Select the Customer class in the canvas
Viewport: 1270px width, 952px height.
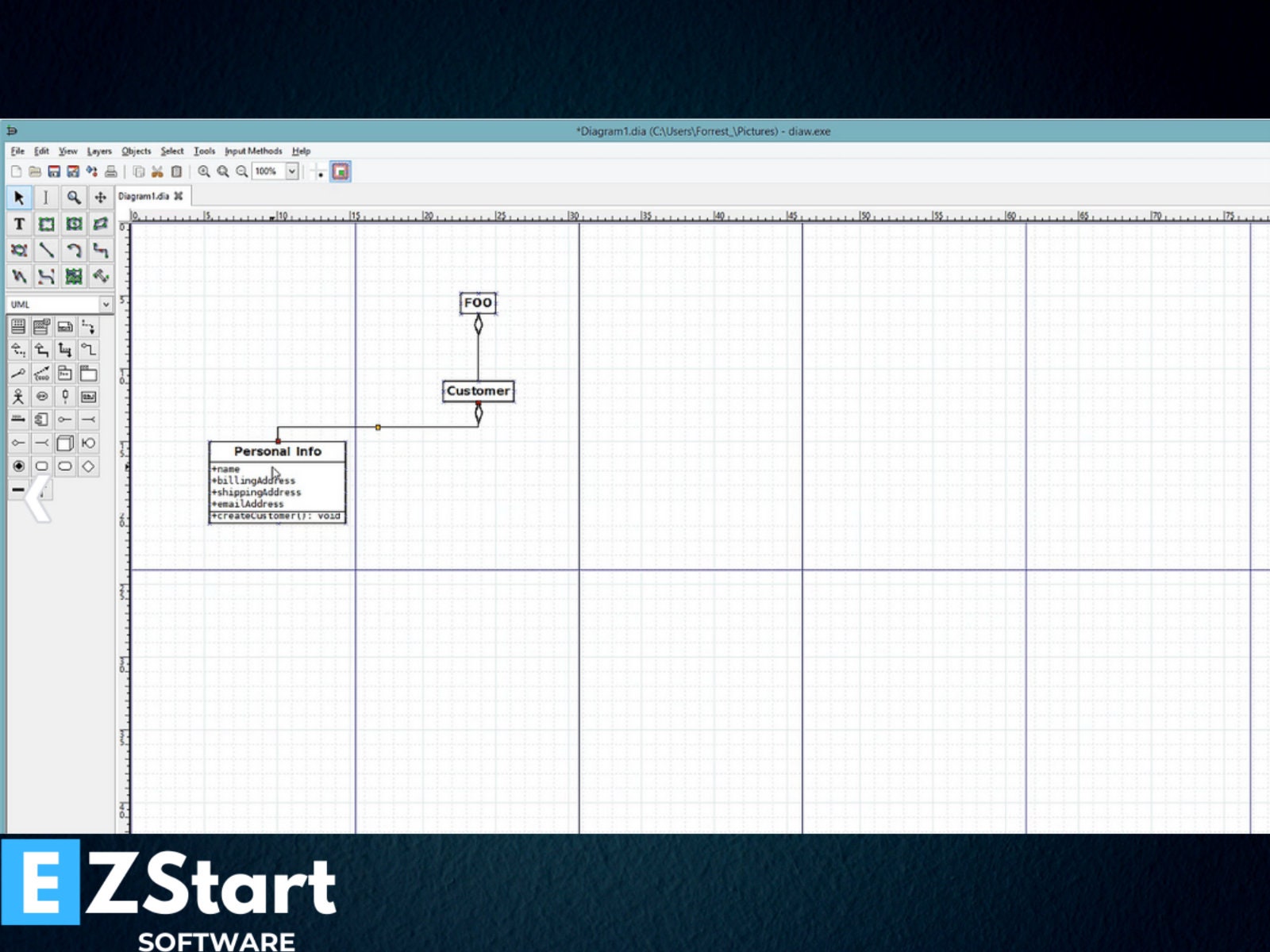pos(478,390)
